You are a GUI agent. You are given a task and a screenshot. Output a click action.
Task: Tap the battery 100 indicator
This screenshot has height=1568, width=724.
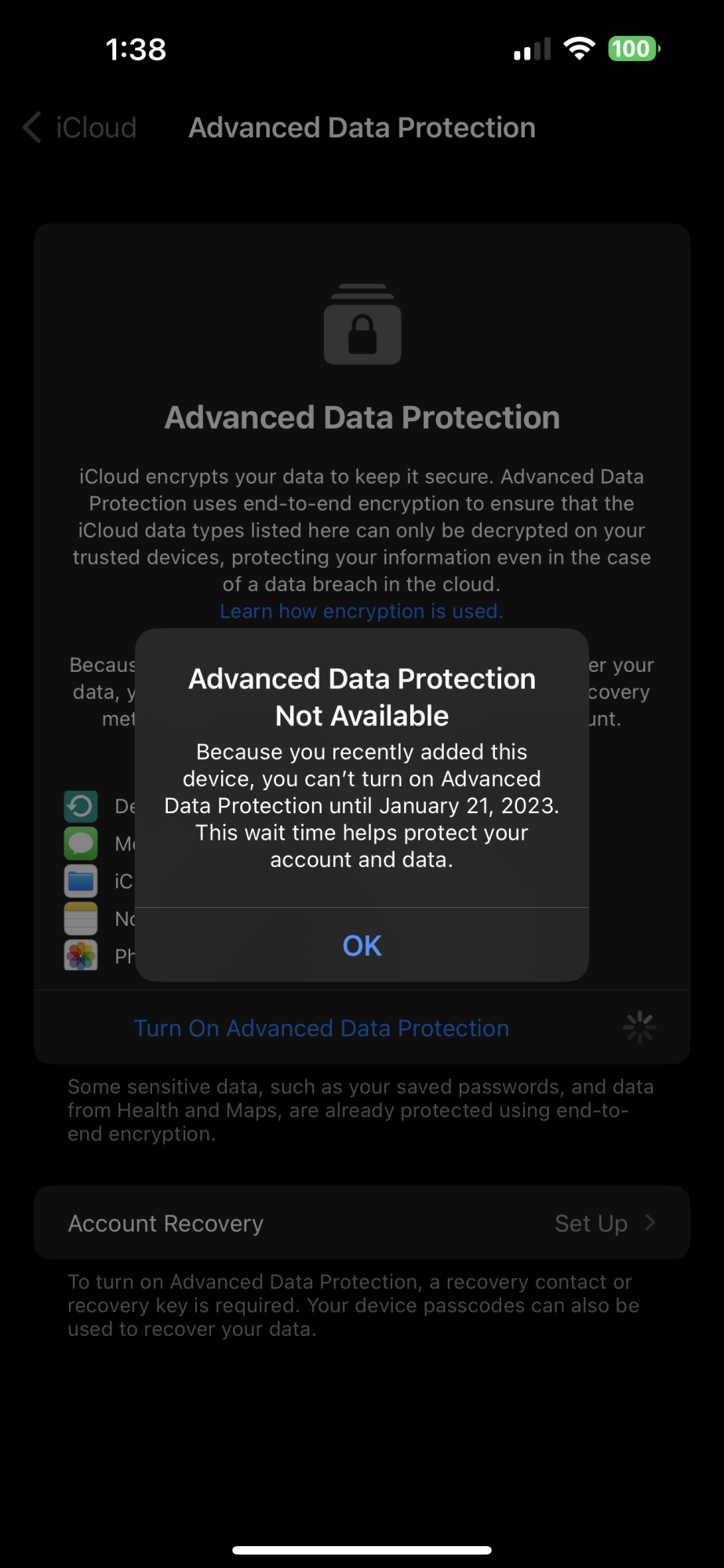[x=634, y=49]
